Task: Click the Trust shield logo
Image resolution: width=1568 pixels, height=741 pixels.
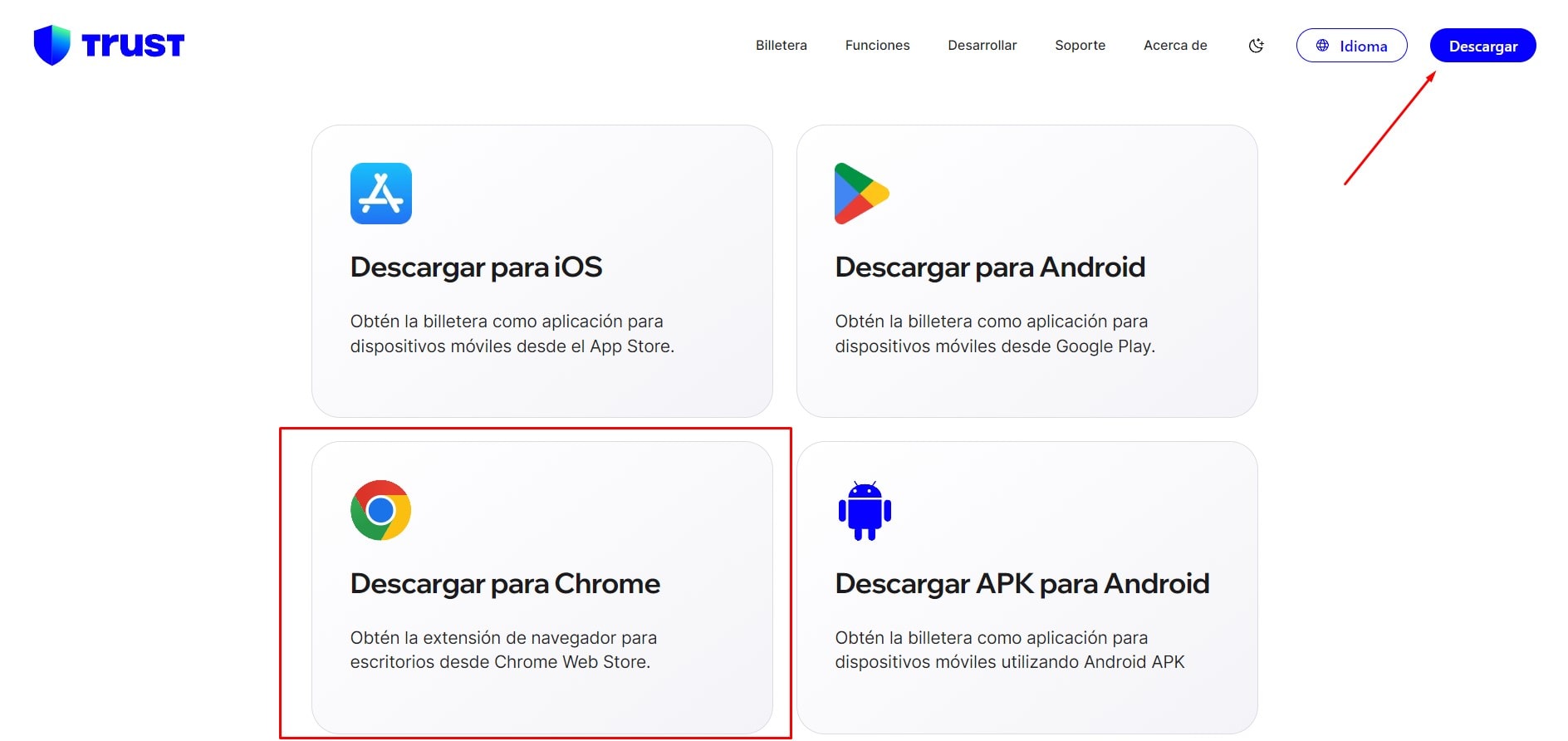Action: coord(51,45)
